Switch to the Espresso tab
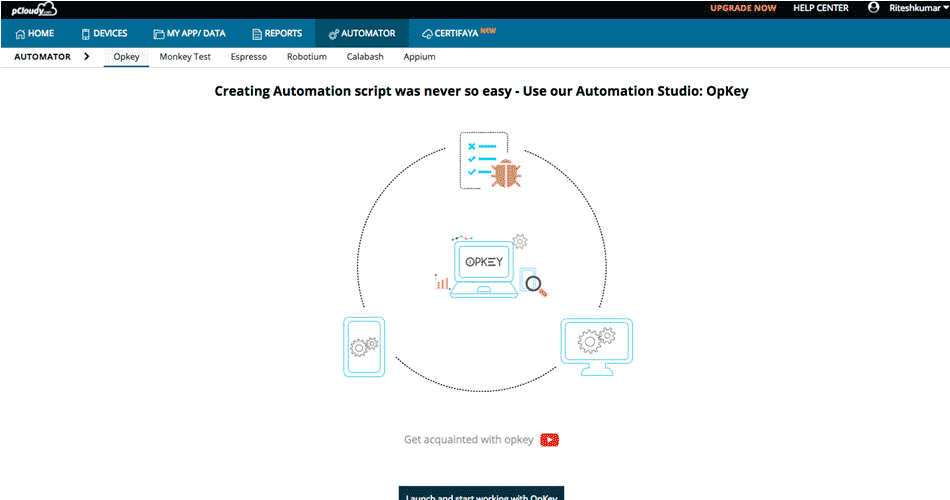Image resolution: width=950 pixels, height=500 pixels. click(248, 56)
